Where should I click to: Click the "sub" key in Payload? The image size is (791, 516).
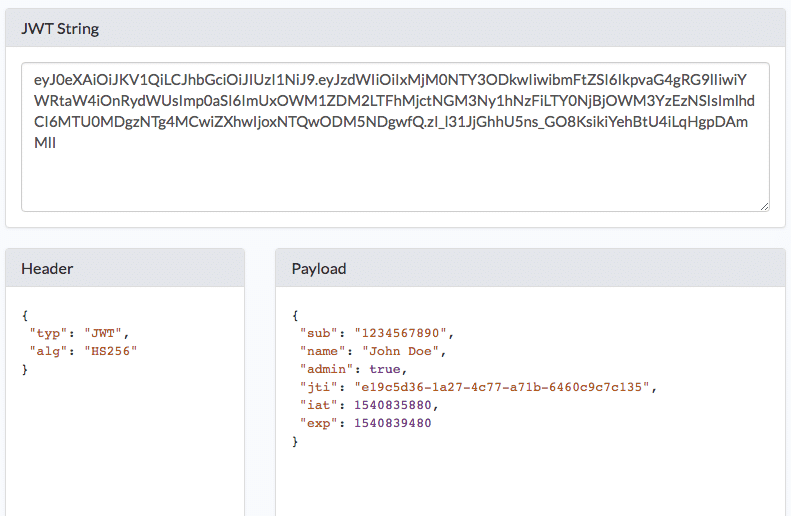click(x=316, y=333)
